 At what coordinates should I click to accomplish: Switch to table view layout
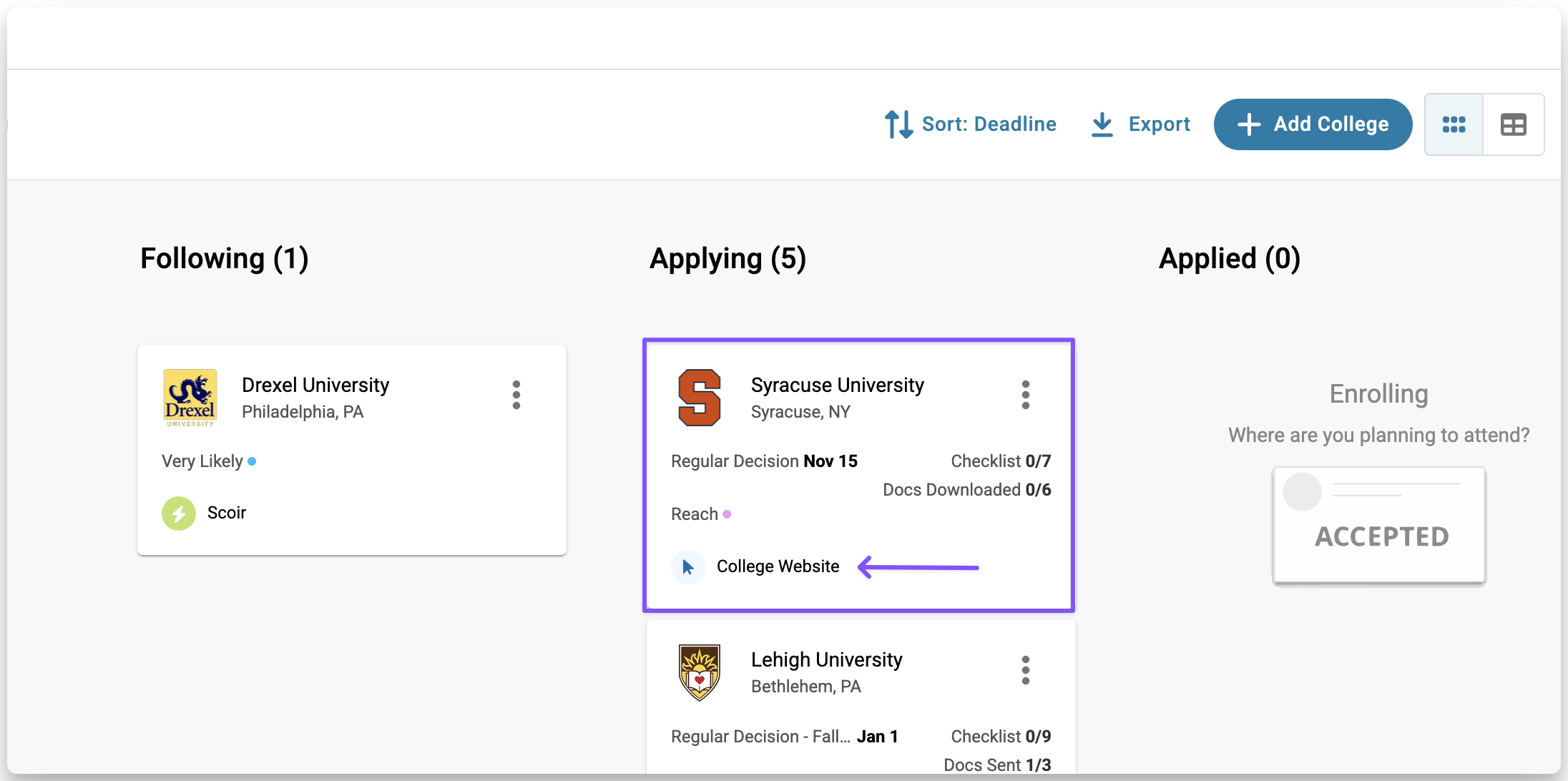(x=1513, y=124)
